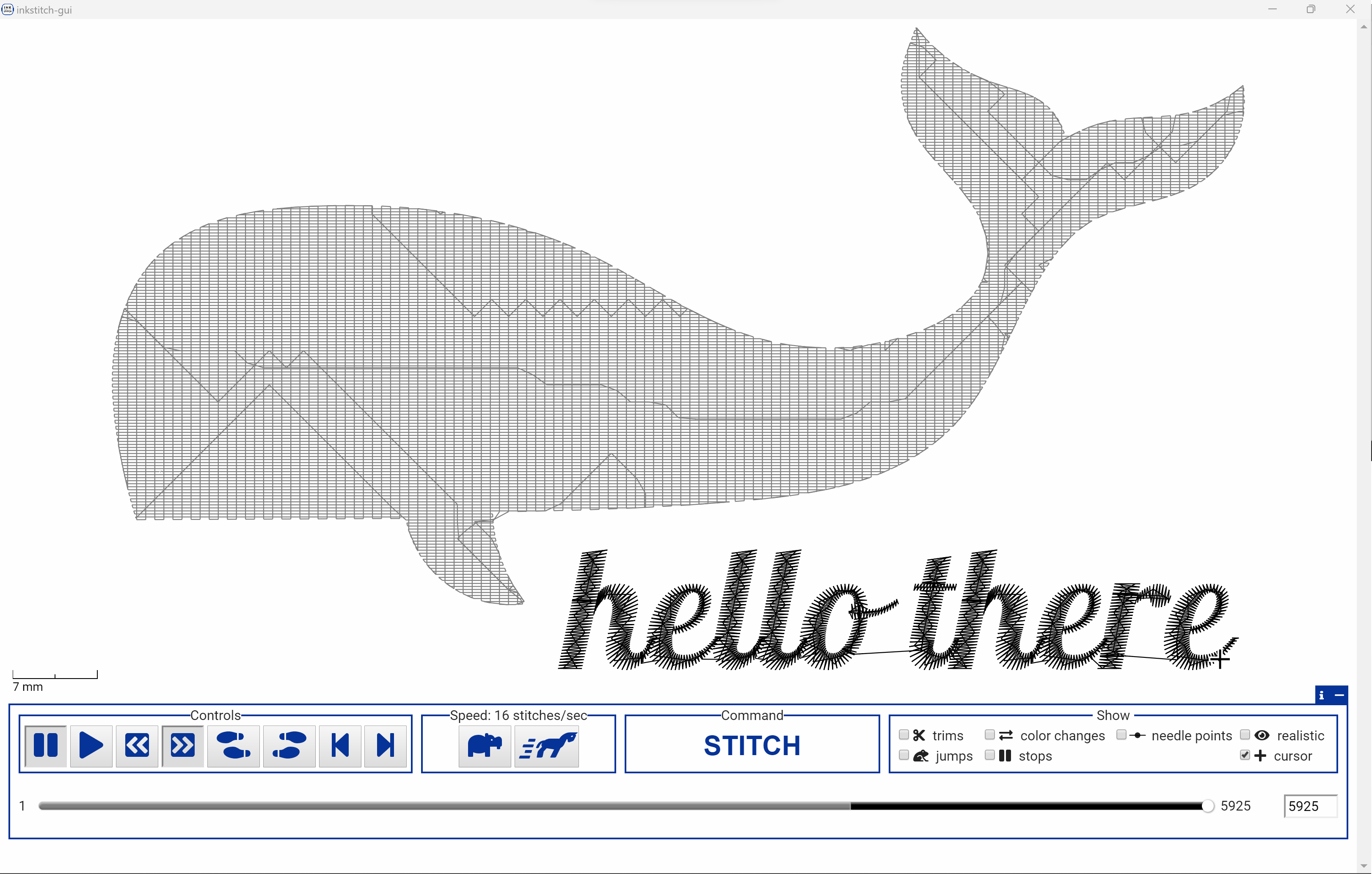Toggle the cursor visibility option
The image size is (1372, 874).
click(1242, 756)
